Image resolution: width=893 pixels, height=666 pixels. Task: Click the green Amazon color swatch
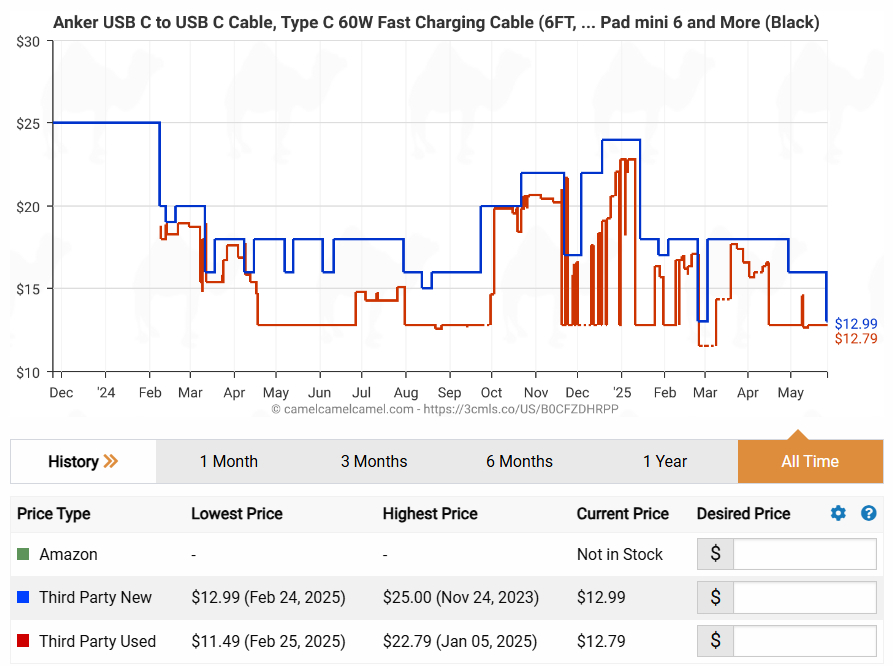pyautogui.click(x=23, y=554)
